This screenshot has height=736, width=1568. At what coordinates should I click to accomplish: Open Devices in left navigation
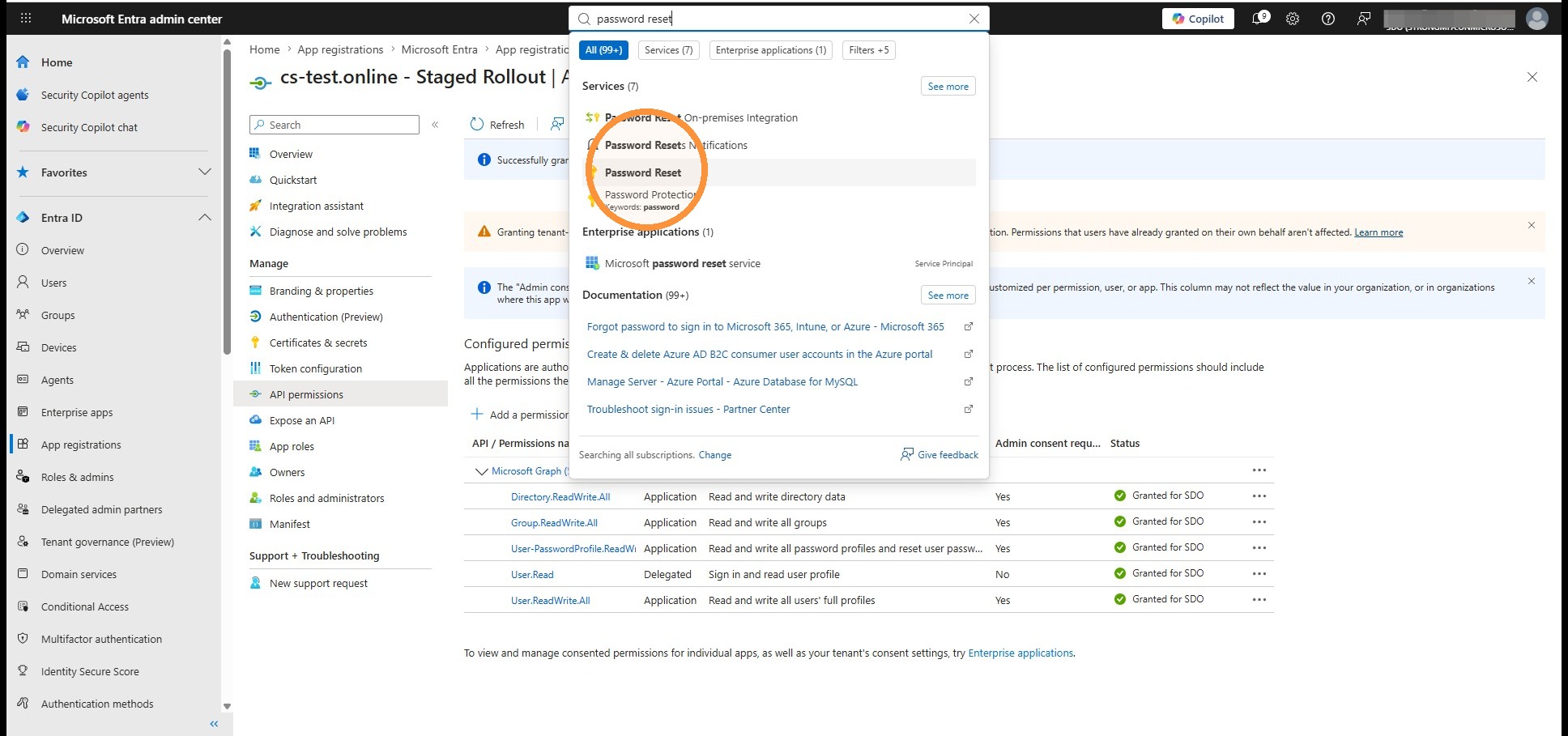pyautogui.click(x=59, y=347)
